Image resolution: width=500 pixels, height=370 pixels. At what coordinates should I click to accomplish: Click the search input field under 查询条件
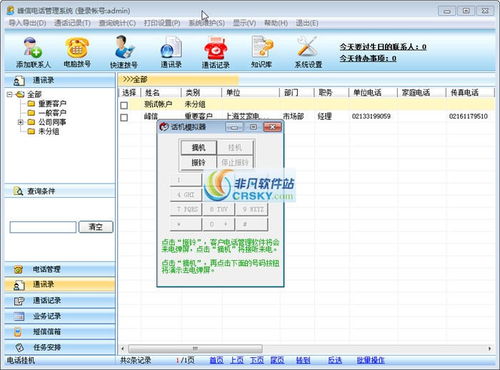tap(43, 227)
